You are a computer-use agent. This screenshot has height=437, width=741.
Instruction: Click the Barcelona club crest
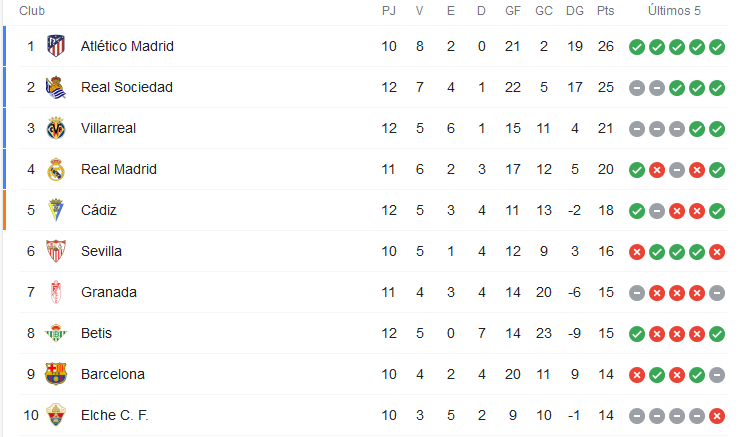(x=56, y=374)
